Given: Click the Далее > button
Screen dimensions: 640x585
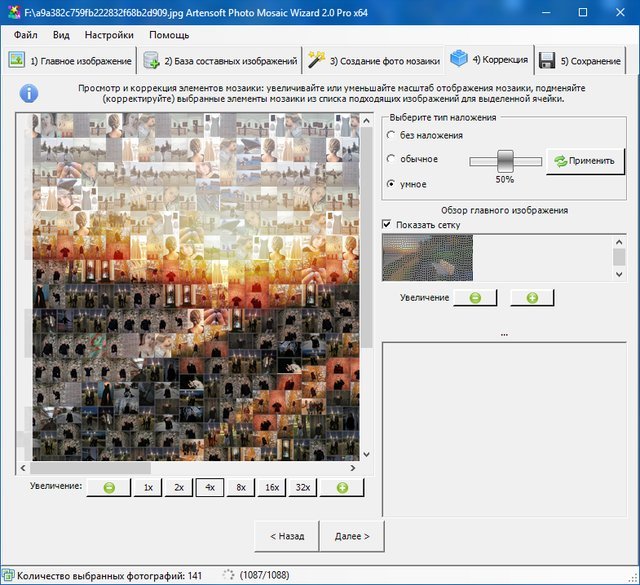Looking at the screenshot, I should pos(352,536).
